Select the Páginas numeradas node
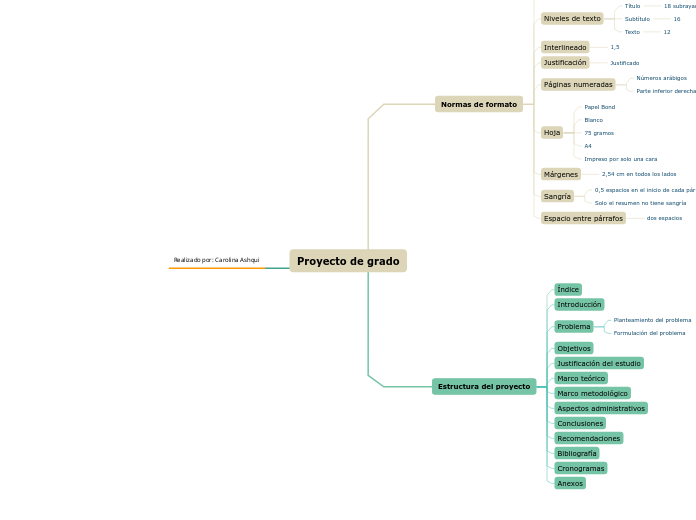Screen dimensions: 696x520 (x=578, y=84)
